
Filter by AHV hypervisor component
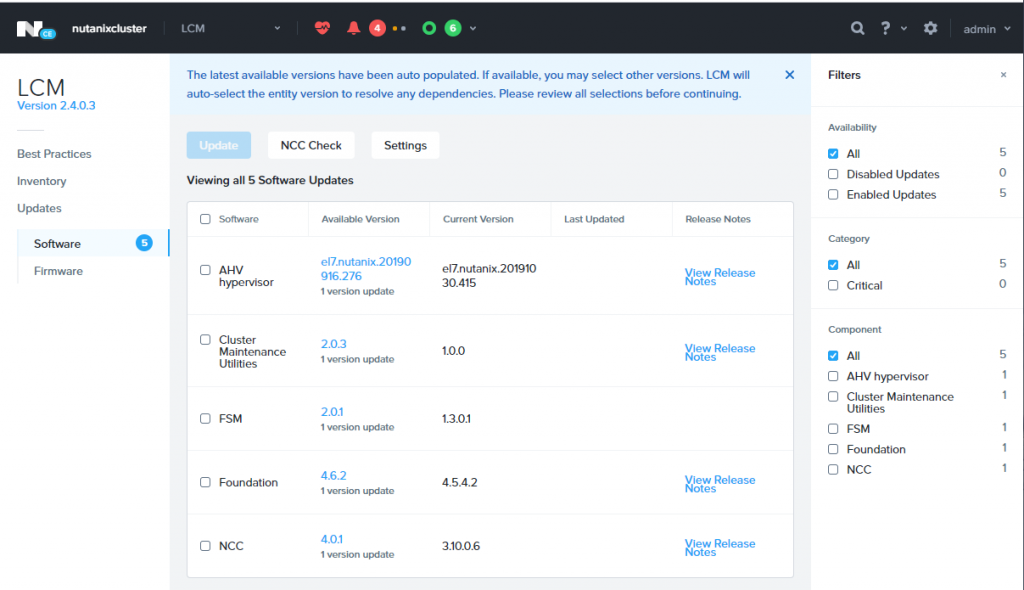[x=833, y=376]
